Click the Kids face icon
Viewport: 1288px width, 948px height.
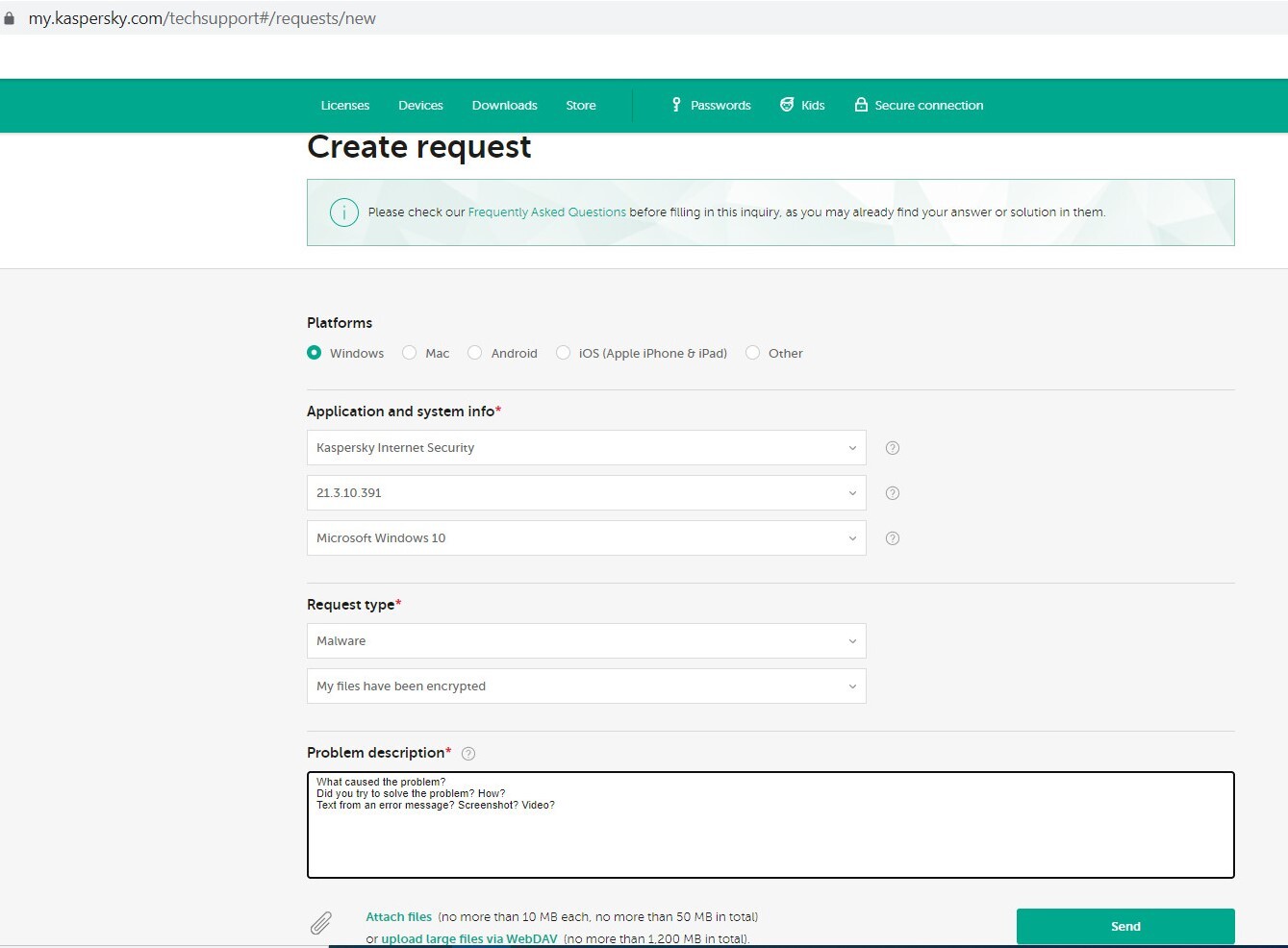tap(787, 105)
